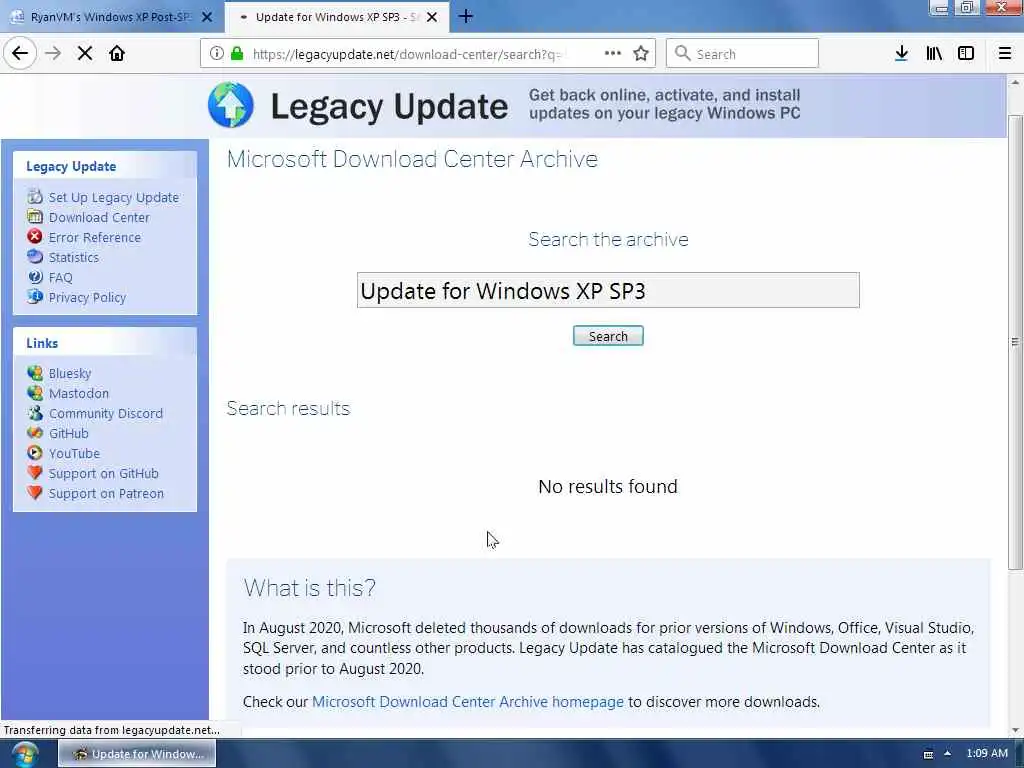Click the YouTube media player icon
1024x768 pixels.
pyautogui.click(x=35, y=453)
